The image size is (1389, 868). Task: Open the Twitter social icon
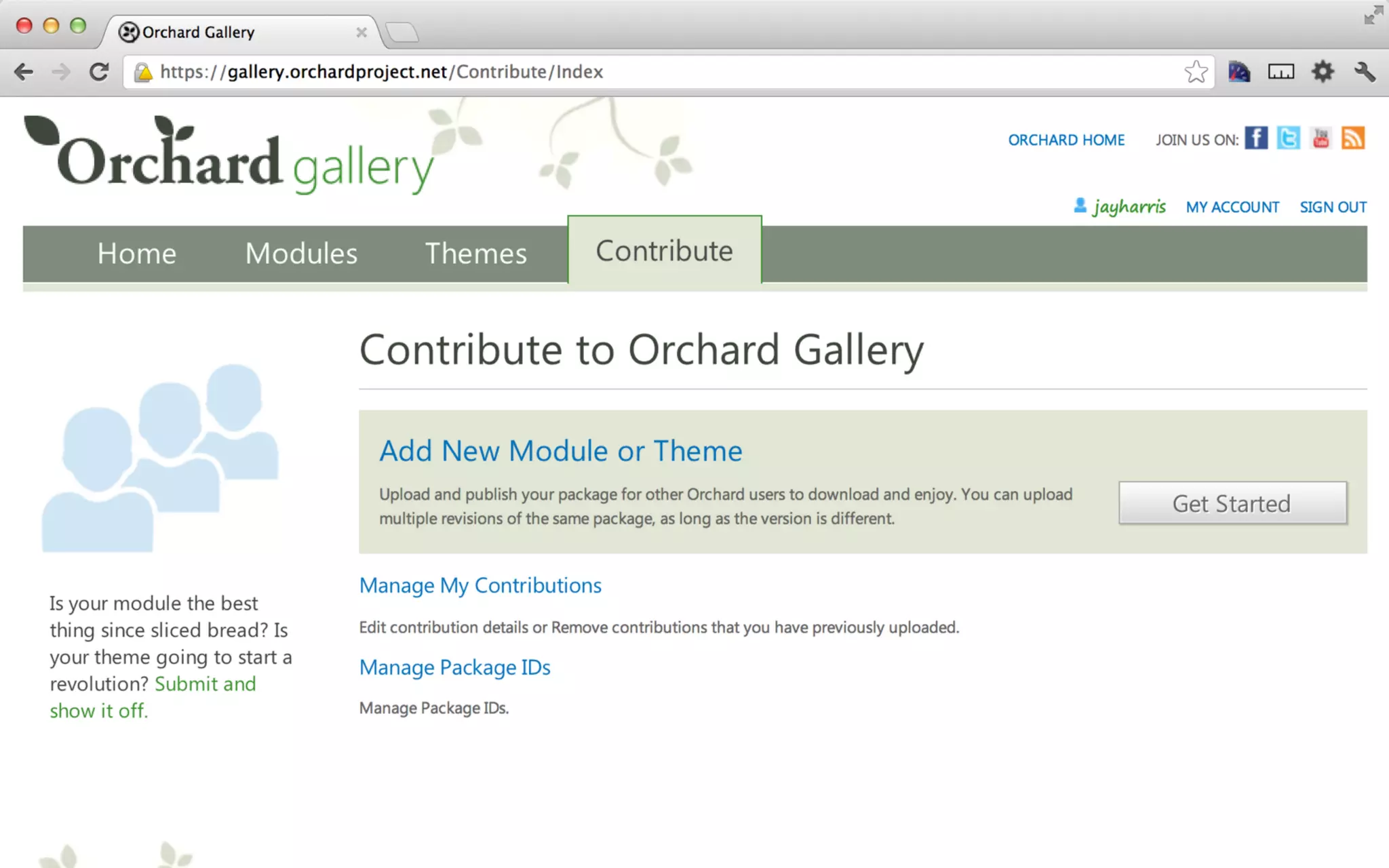pyautogui.click(x=1288, y=138)
